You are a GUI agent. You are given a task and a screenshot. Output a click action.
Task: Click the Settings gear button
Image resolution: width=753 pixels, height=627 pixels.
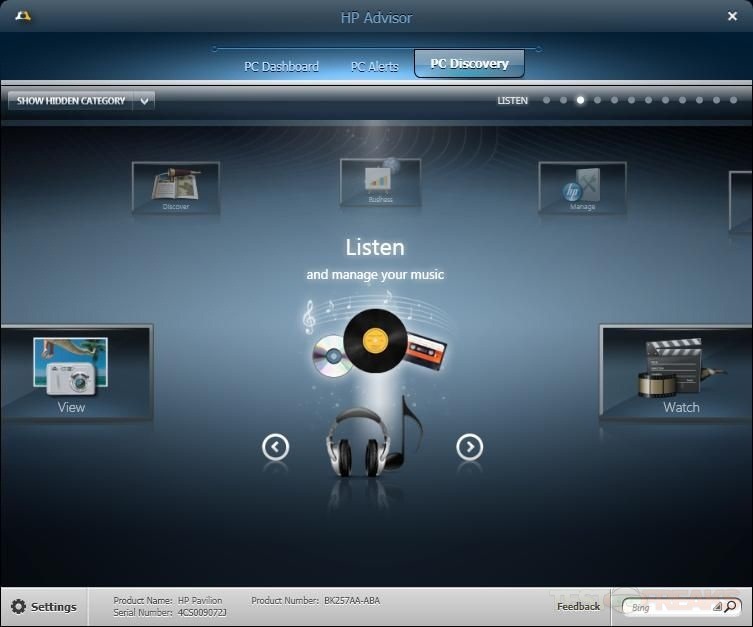coord(44,607)
